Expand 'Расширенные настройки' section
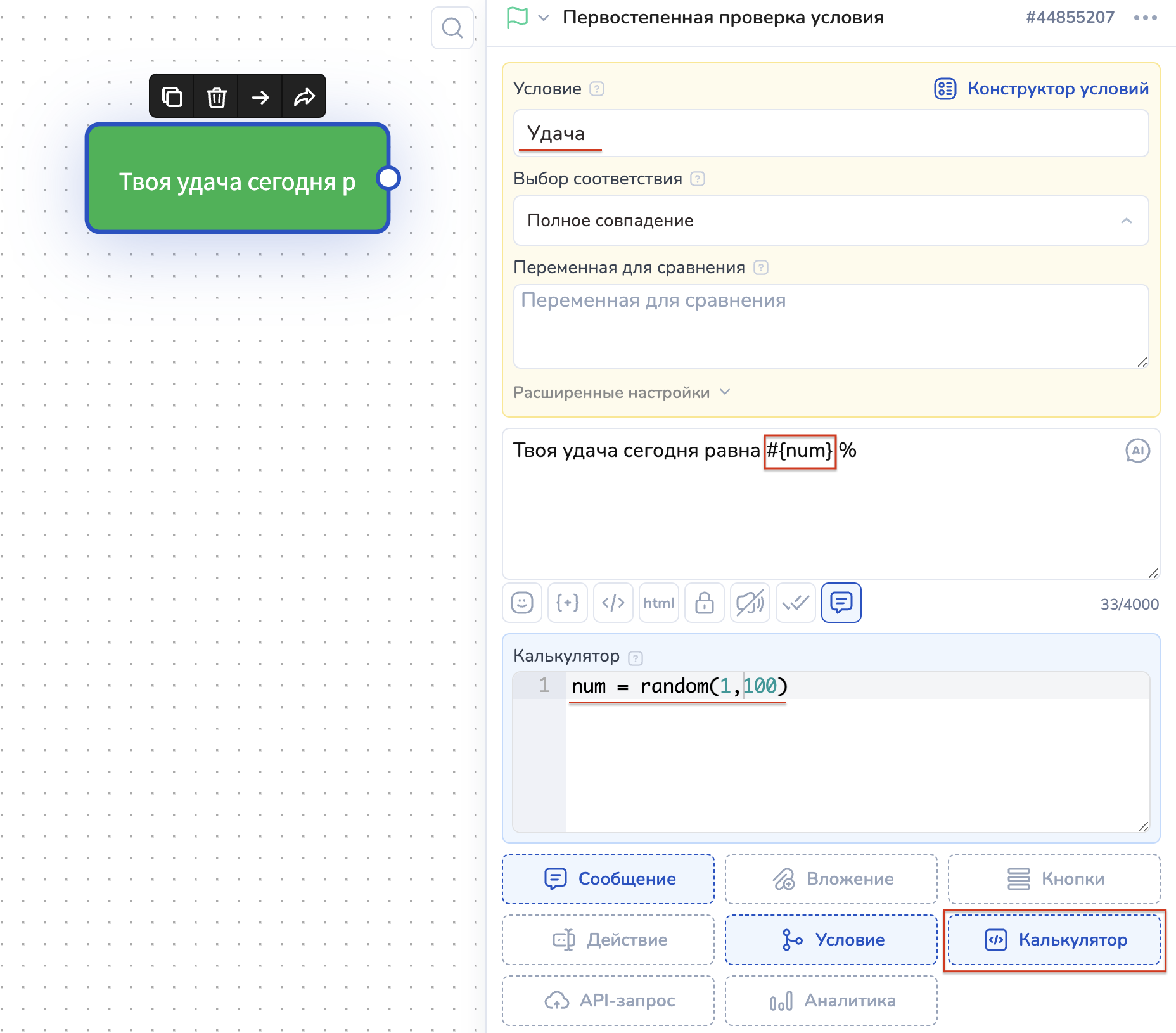Screen dimensions: 1176x1033 pos(622,392)
